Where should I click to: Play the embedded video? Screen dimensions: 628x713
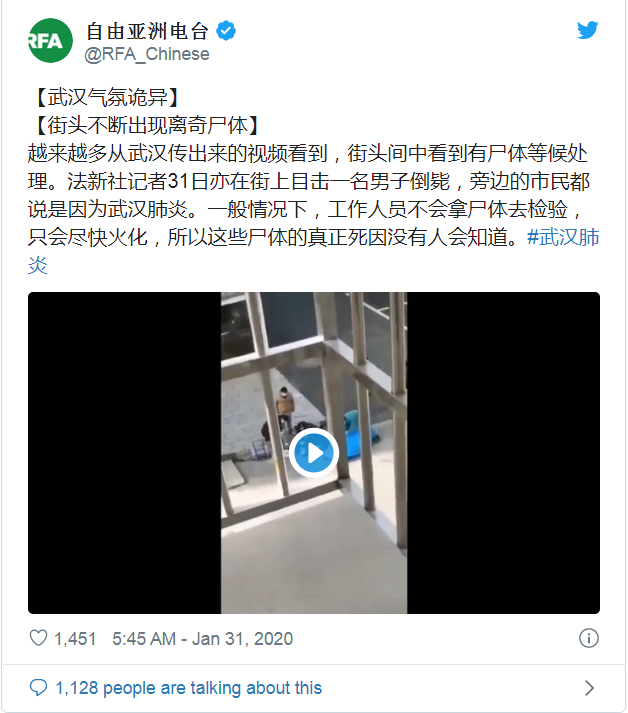click(x=314, y=453)
